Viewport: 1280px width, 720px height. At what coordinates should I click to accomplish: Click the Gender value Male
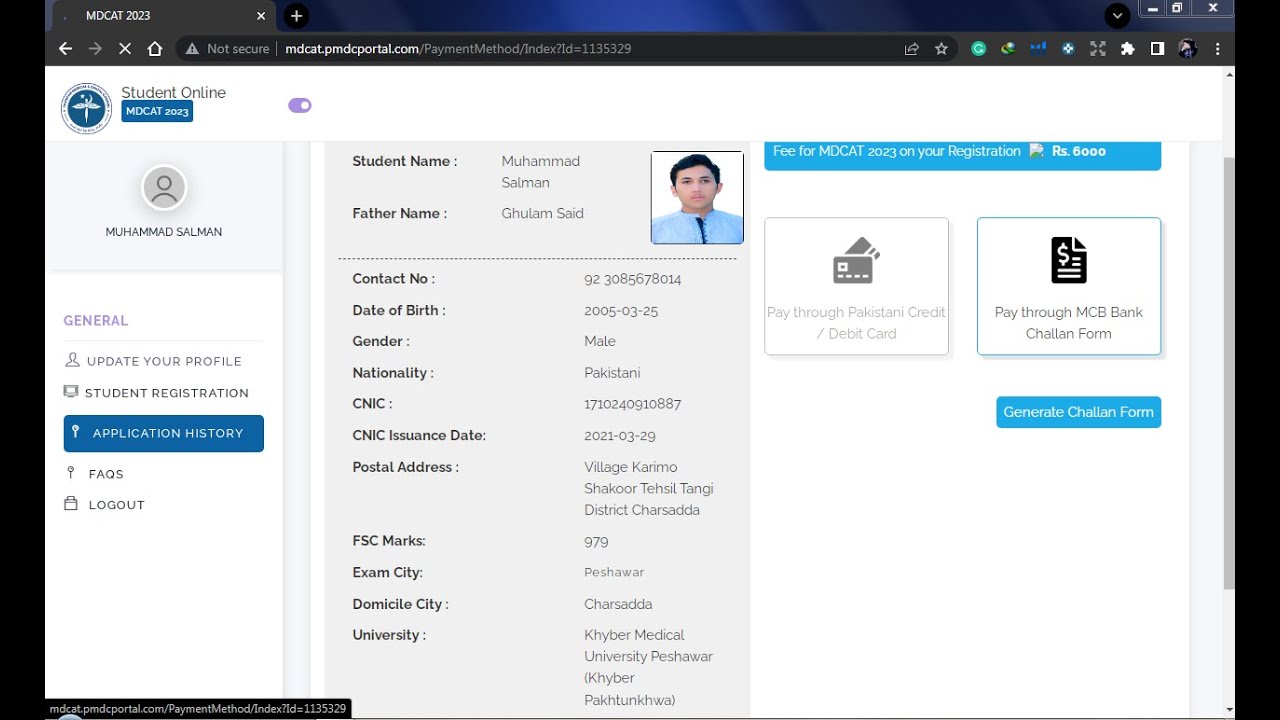tap(600, 341)
